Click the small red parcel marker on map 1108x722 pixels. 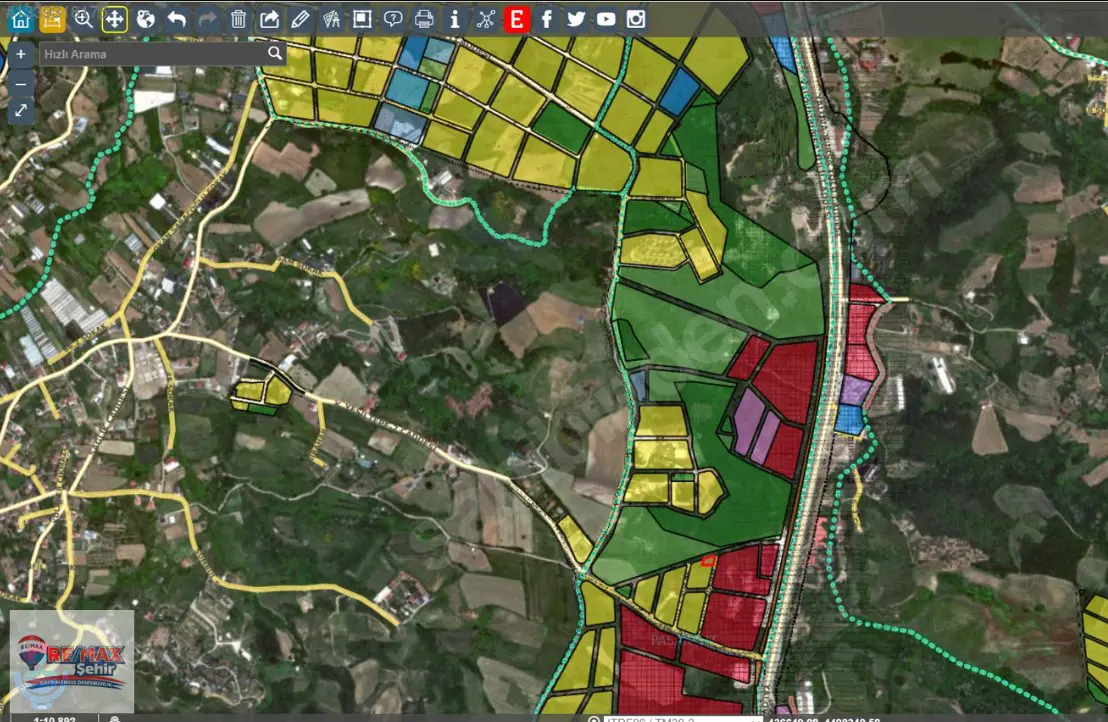point(708,562)
